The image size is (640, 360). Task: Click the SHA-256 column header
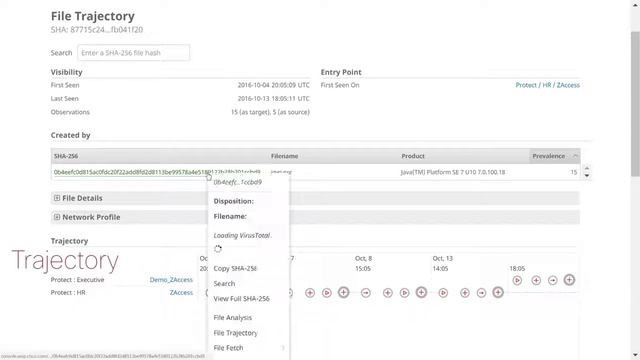pyautogui.click(x=66, y=156)
